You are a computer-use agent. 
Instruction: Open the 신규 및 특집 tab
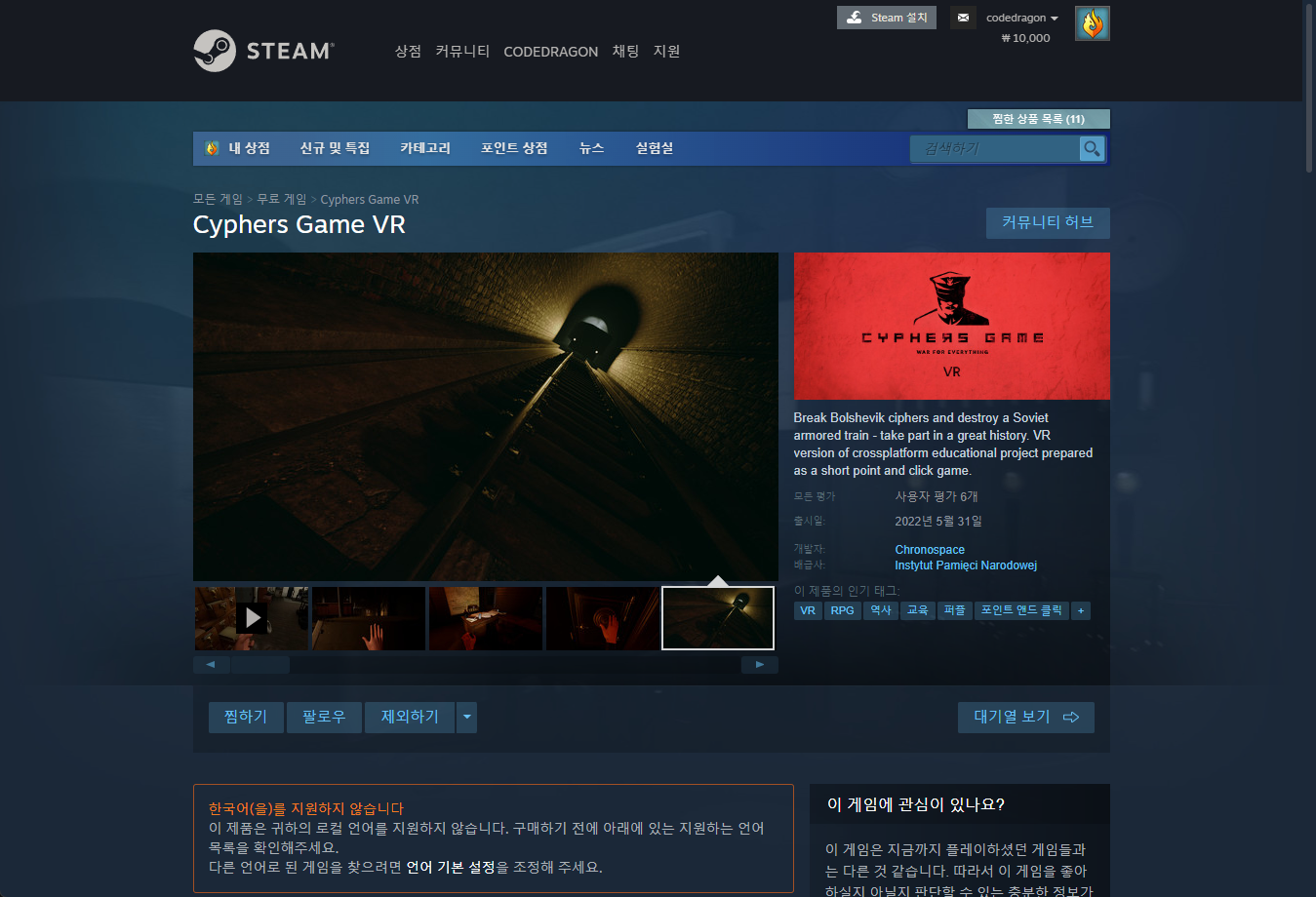pos(335,148)
